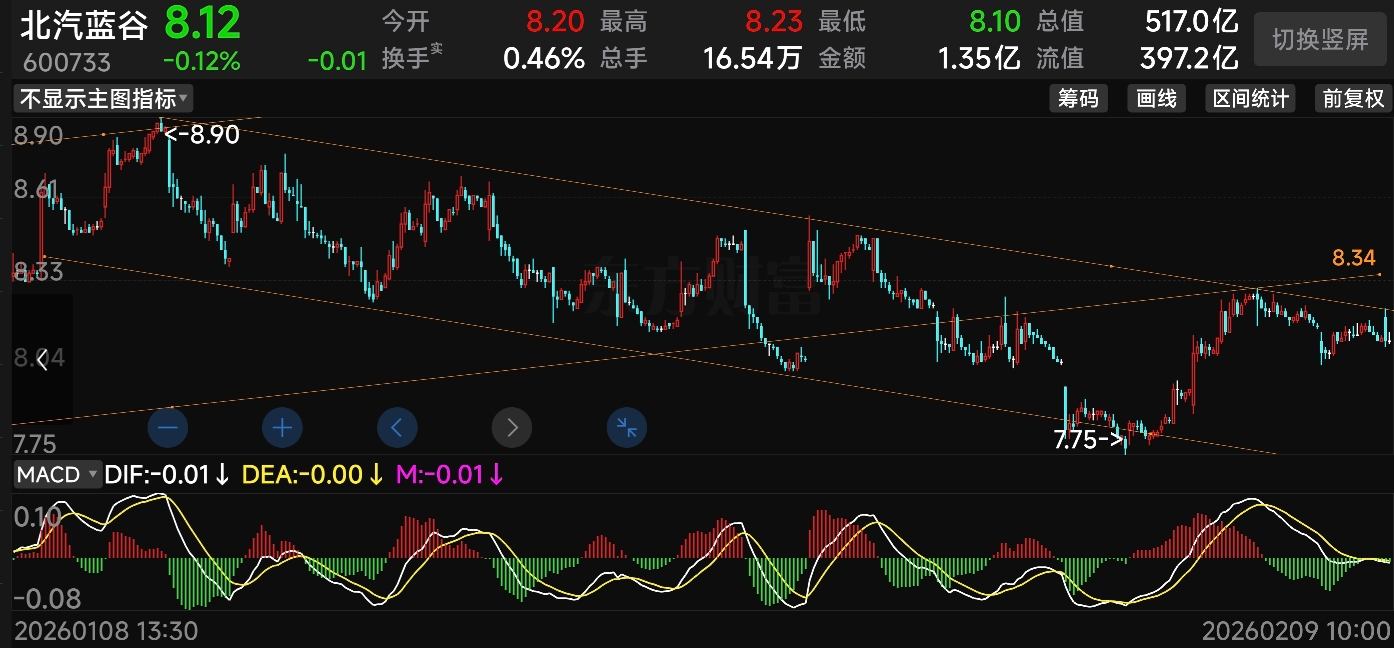Zoom out the chart with minus icon
1394x648 pixels.
tap(167, 428)
